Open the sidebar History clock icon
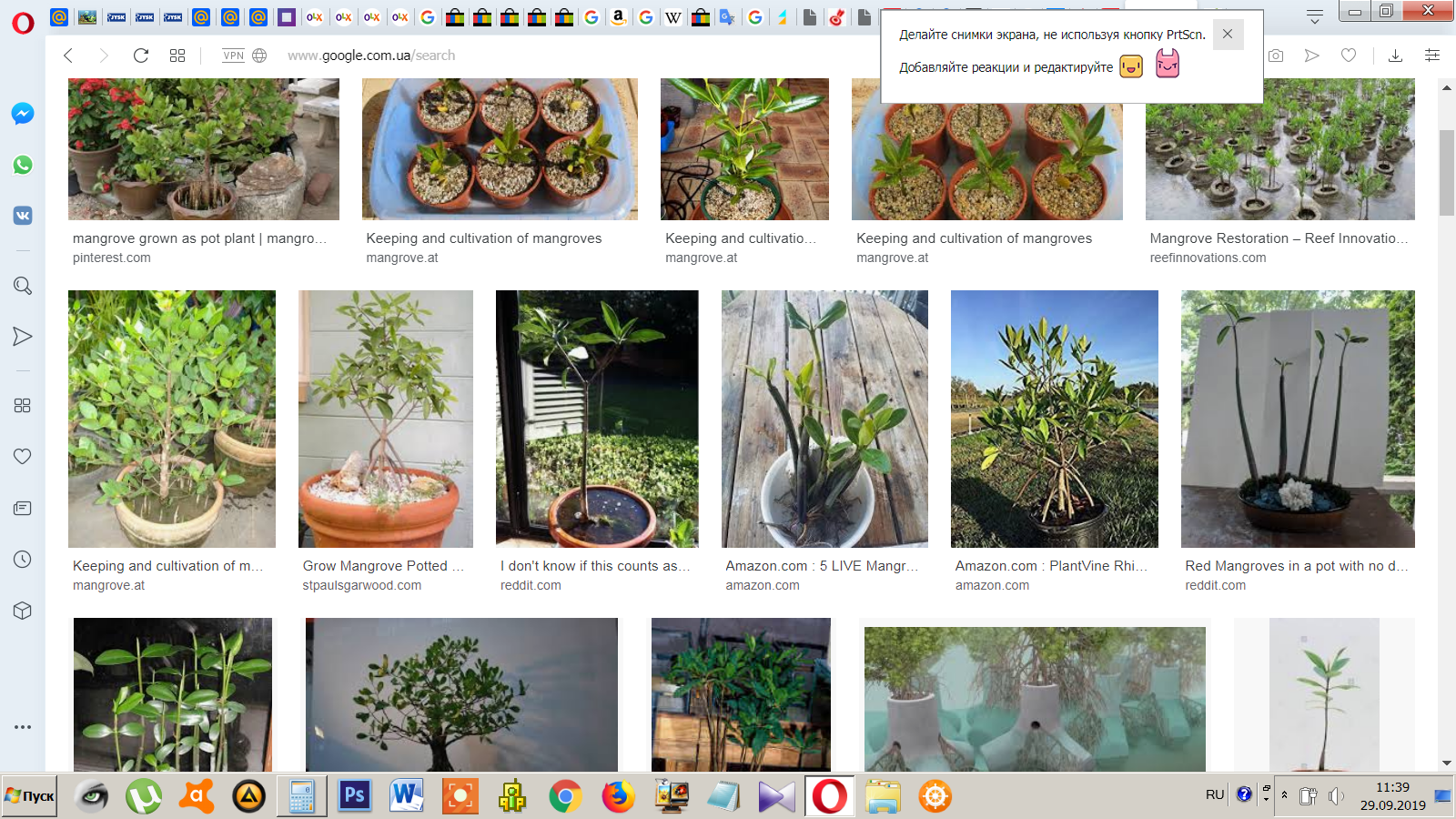 click(23, 560)
